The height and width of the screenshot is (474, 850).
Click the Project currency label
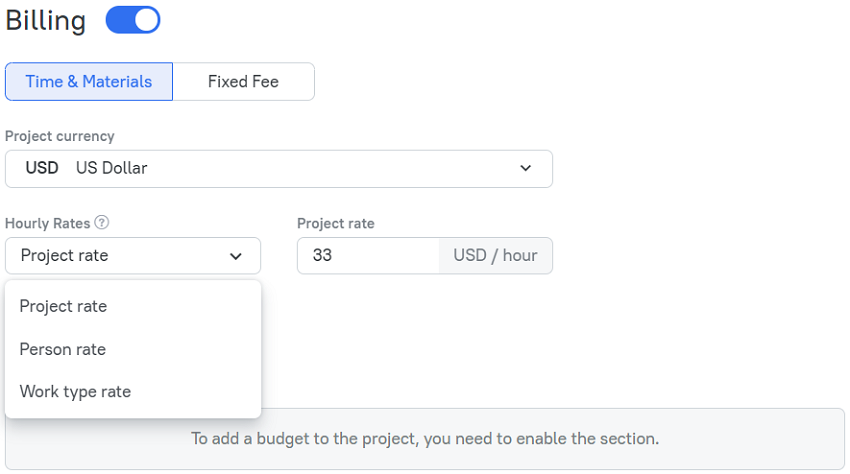(60, 136)
